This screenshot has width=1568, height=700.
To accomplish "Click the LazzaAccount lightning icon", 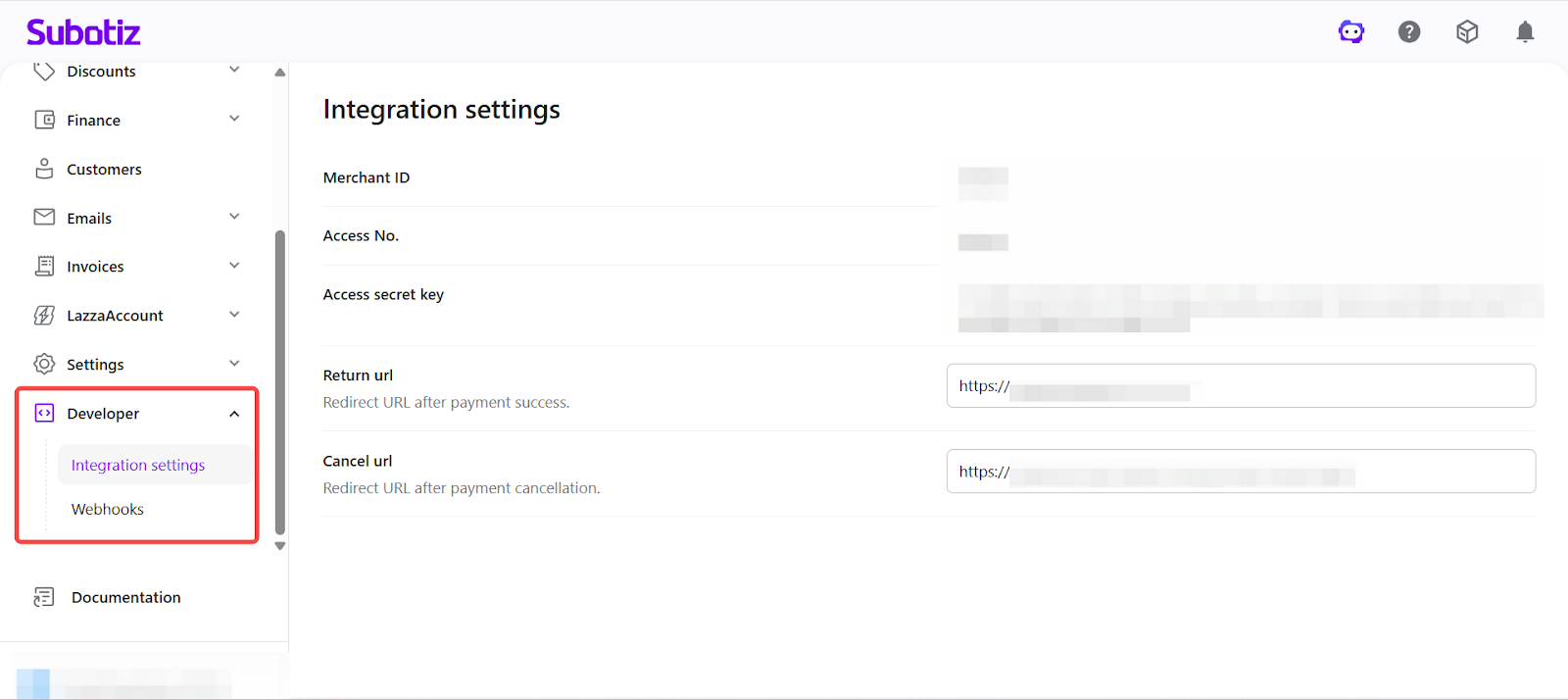I will click(x=44, y=315).
